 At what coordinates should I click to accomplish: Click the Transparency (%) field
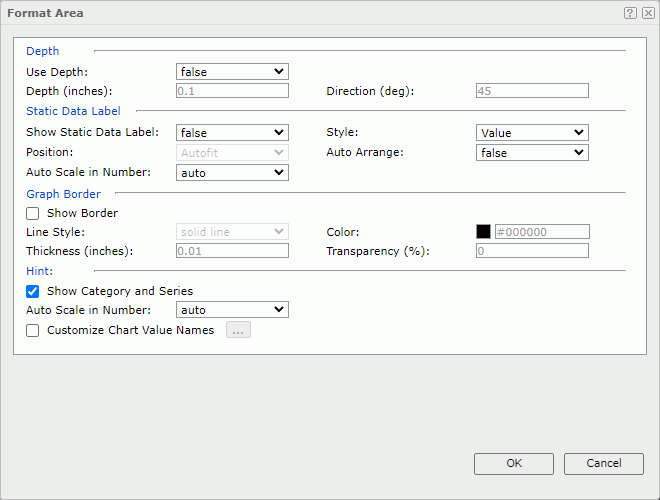point(532,251)
